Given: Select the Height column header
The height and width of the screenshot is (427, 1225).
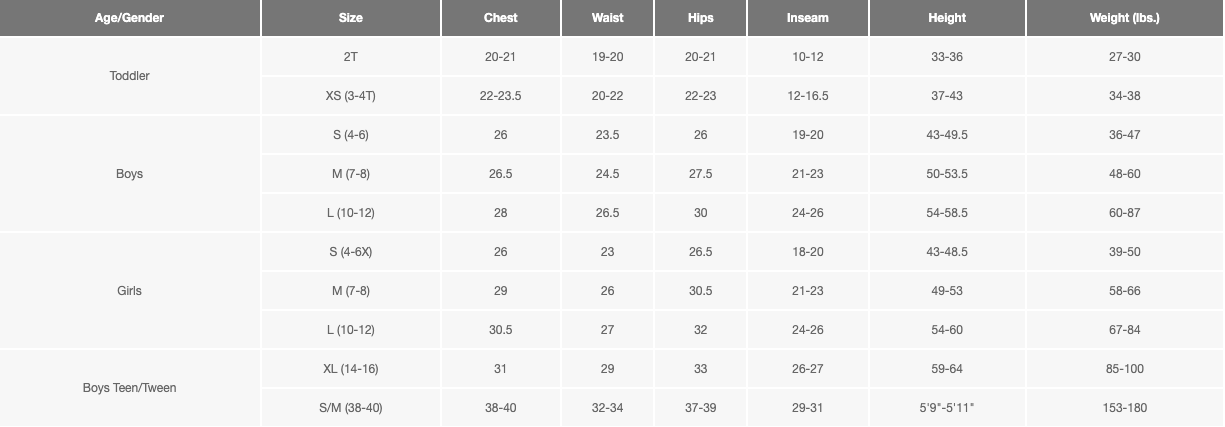Looking at the screenshot, I should click(947, 18).
